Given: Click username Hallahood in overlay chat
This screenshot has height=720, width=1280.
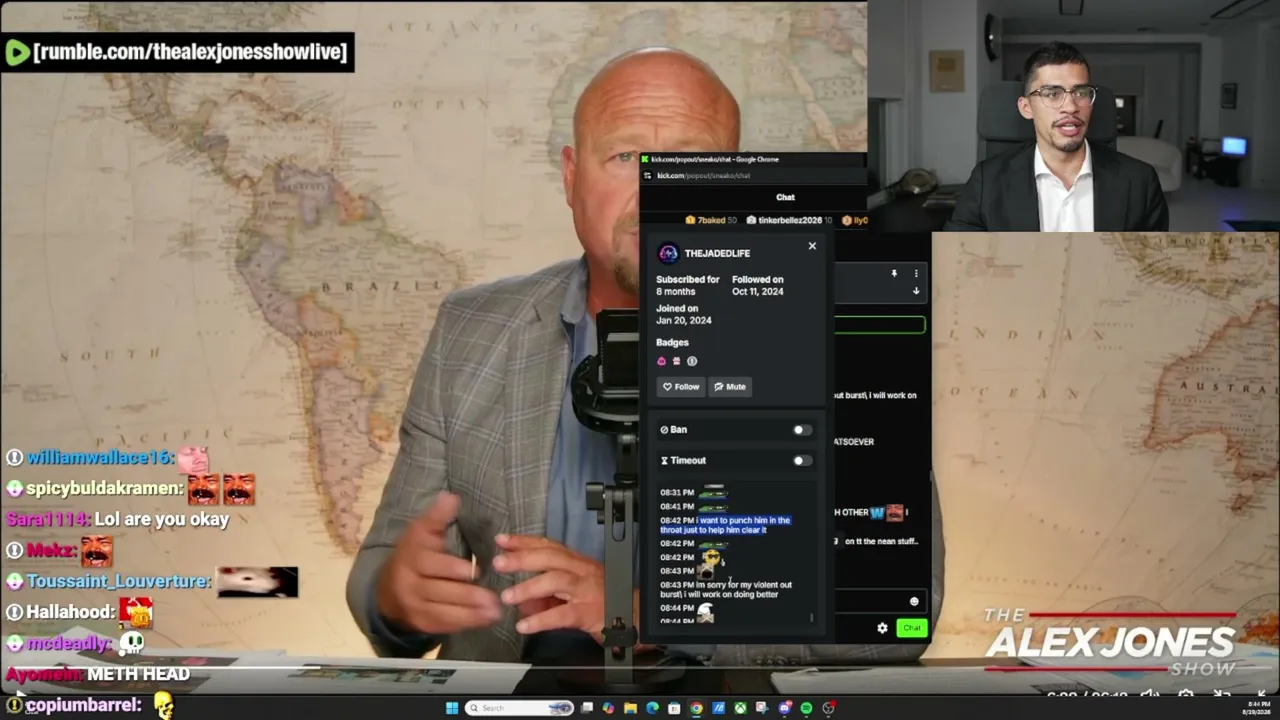Looking at the screenshot, I should [71, 612].
